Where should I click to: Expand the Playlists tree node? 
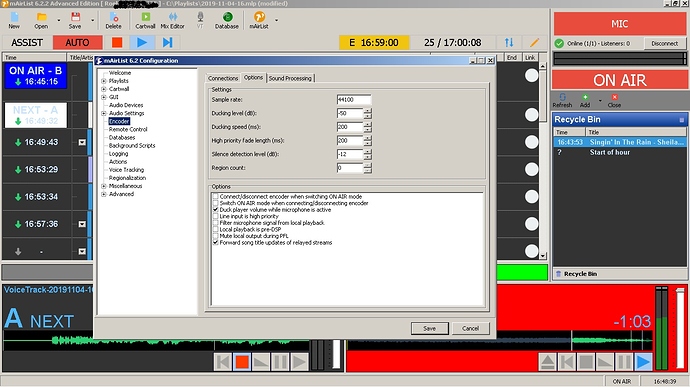coord(104,81)
